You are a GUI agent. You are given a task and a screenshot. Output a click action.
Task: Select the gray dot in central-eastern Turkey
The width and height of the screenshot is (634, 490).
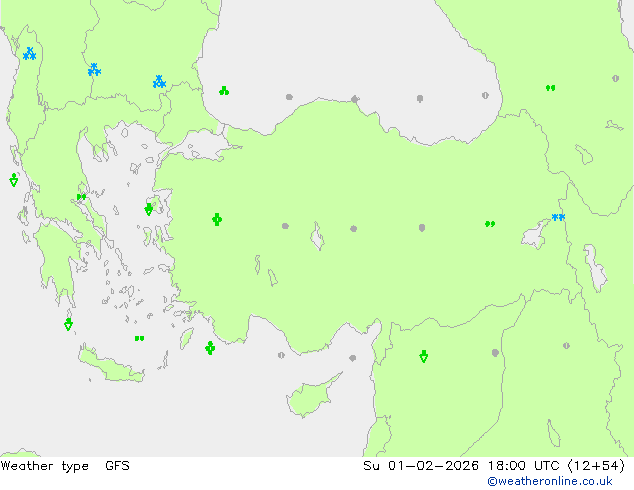tap(422, 228)
